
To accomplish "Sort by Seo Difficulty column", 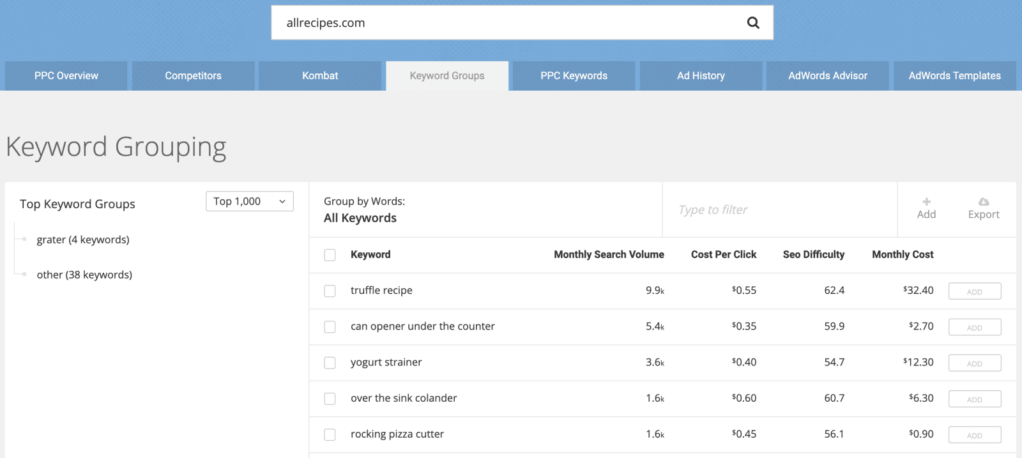I will [813, 255].
